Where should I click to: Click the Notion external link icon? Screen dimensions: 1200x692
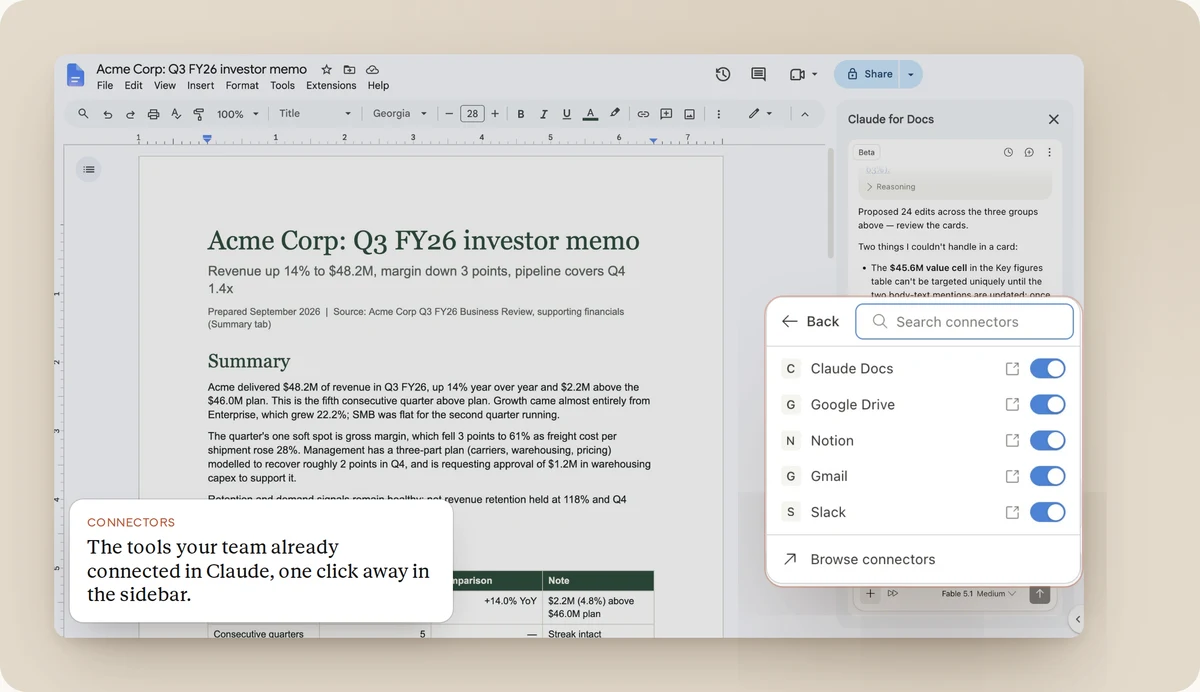coord(1012,441)
